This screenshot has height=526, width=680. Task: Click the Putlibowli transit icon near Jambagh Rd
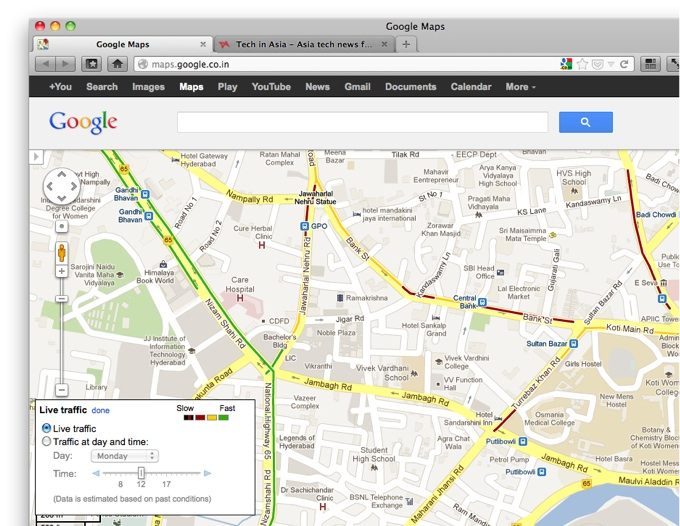(523, 441)
